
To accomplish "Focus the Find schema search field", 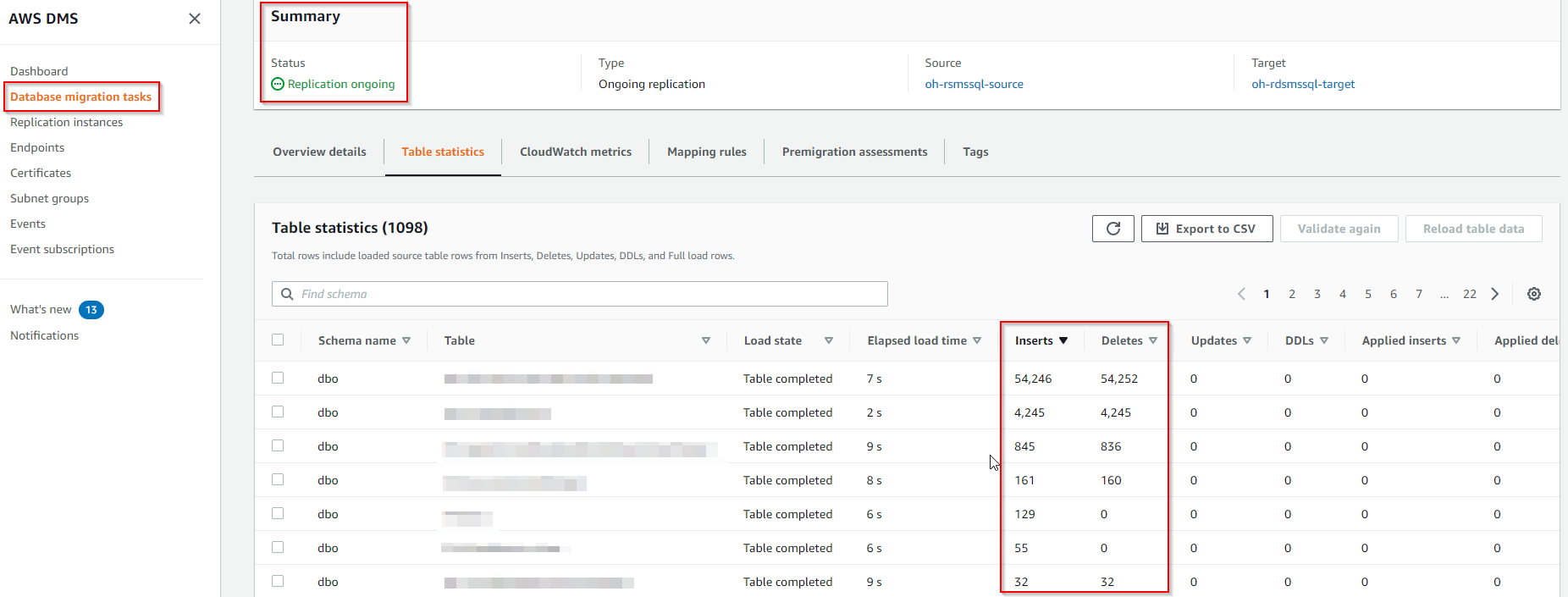I will pos(579,294).
